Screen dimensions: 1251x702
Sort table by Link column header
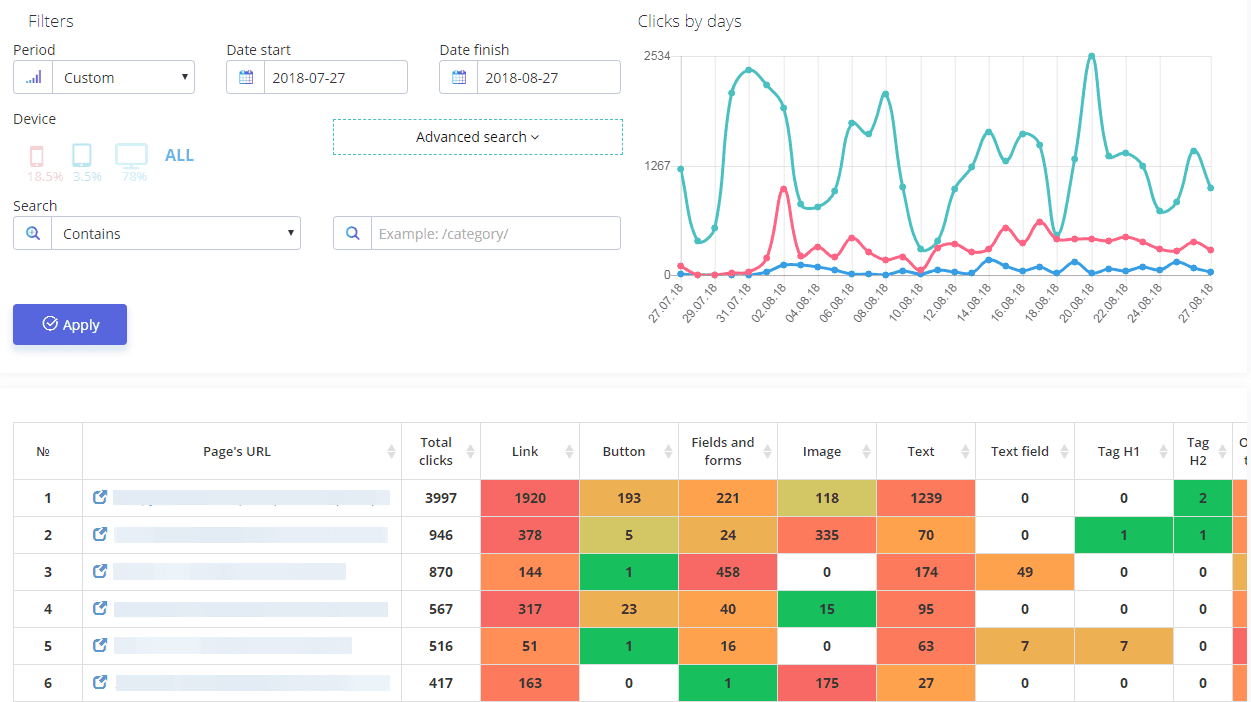tap(529, 451)
